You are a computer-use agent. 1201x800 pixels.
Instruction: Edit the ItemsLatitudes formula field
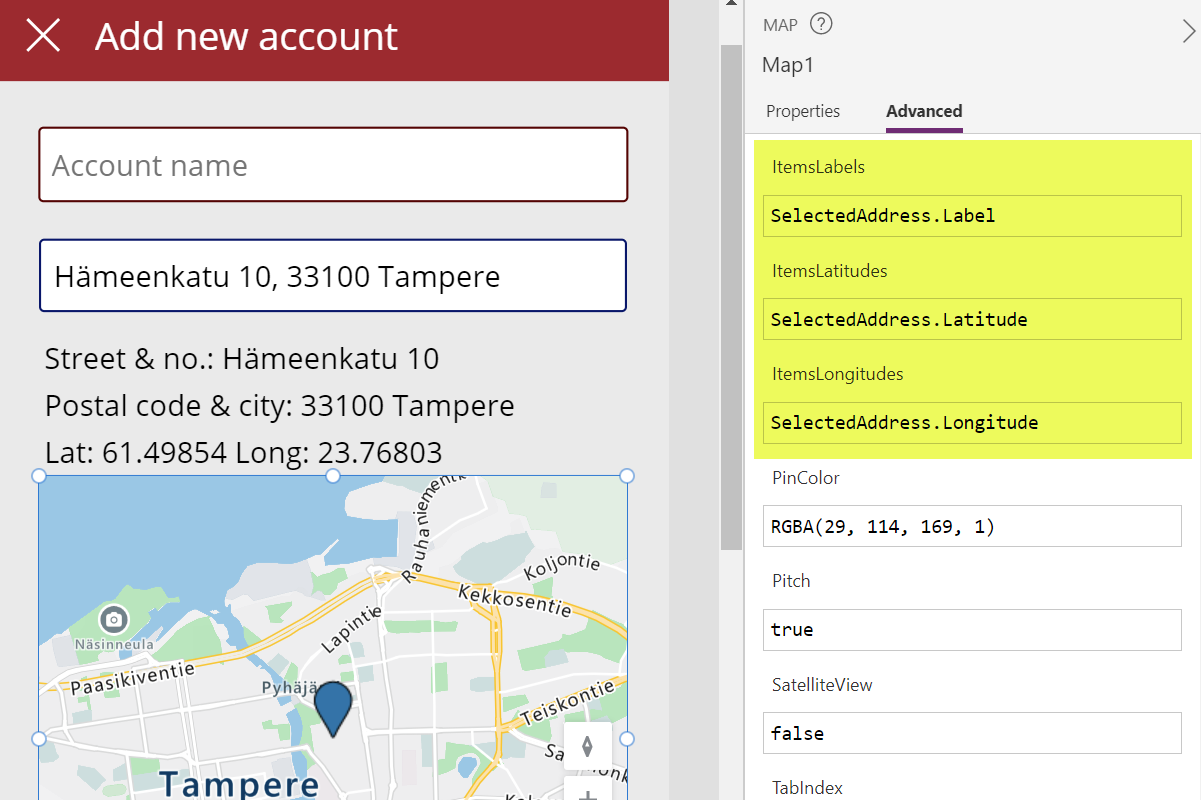pyautogui.click(x=972, y=319)
